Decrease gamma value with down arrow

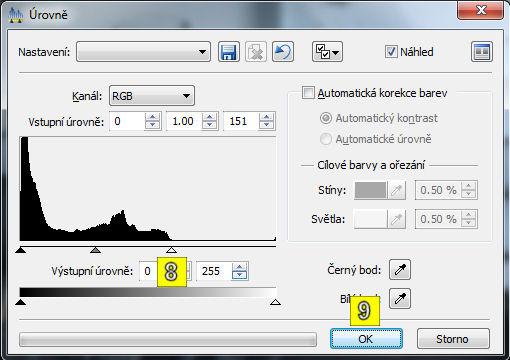pos(209,125)
